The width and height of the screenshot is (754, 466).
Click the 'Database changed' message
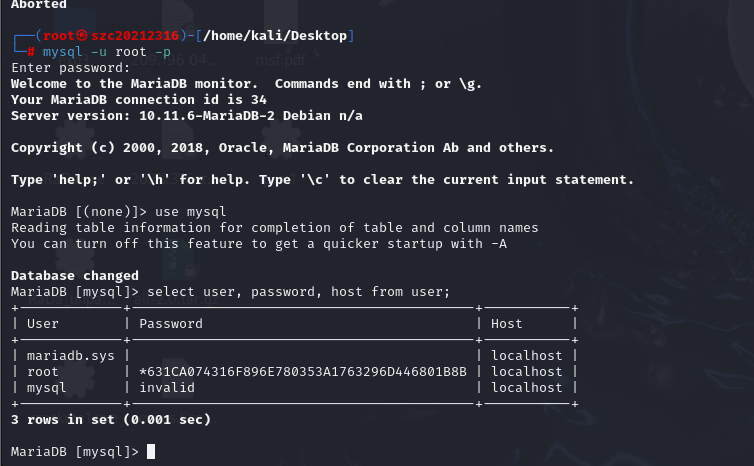[75, 276]
